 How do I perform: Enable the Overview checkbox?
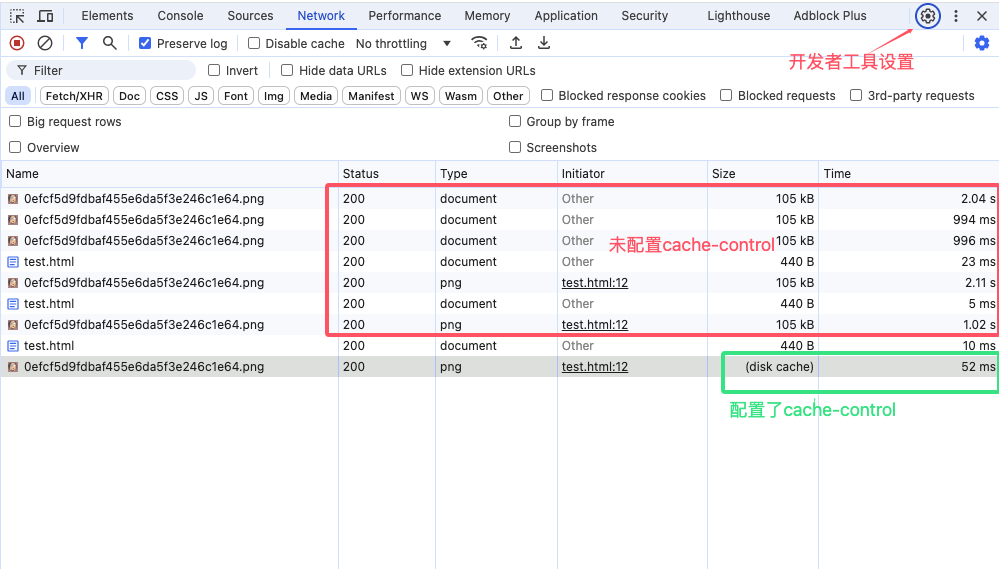pos(15,147)
